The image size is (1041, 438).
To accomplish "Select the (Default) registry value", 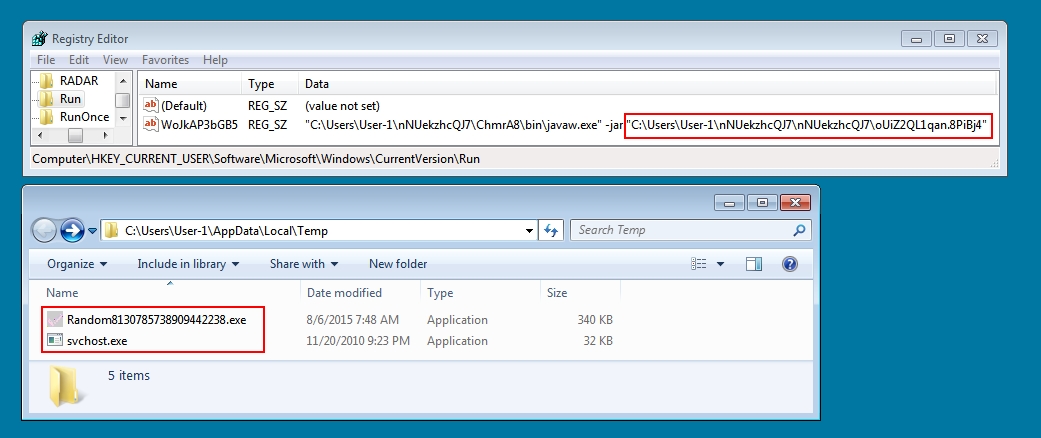I will pyautogui.click(x=183, y=105).
